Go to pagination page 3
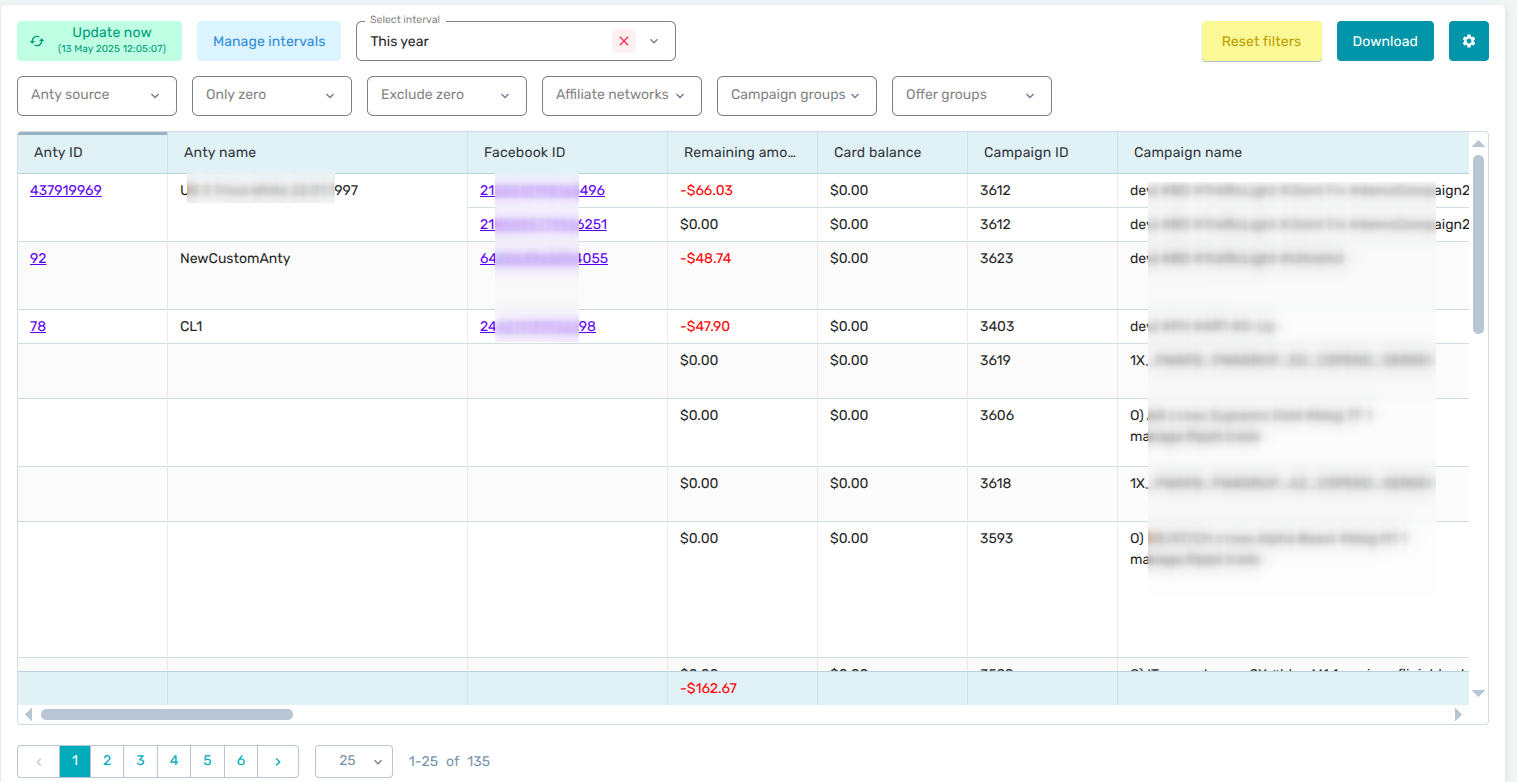1517x782 pixels. coord(140,761)
